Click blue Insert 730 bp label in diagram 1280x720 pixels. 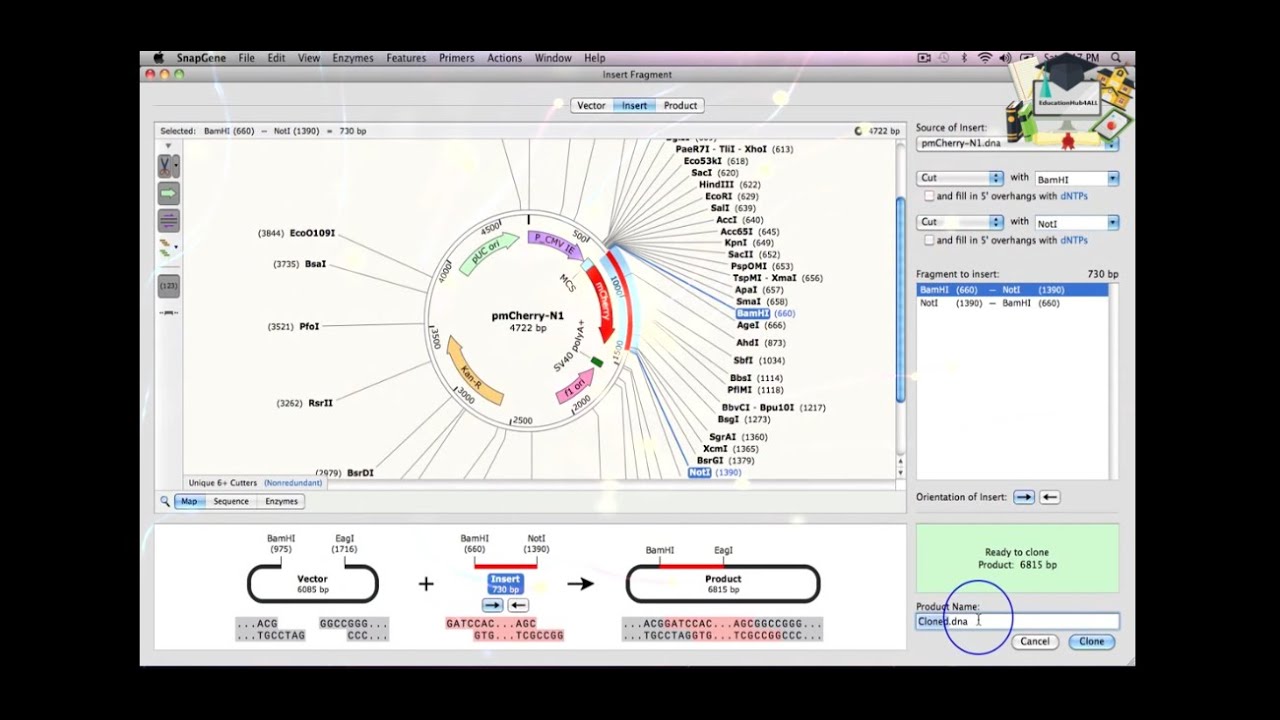coord(505,584)
